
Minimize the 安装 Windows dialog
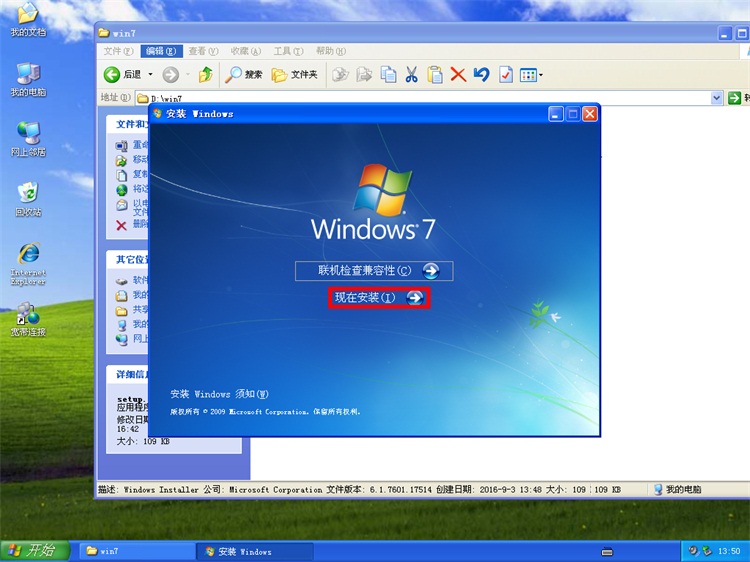click(x=555, y=114)
